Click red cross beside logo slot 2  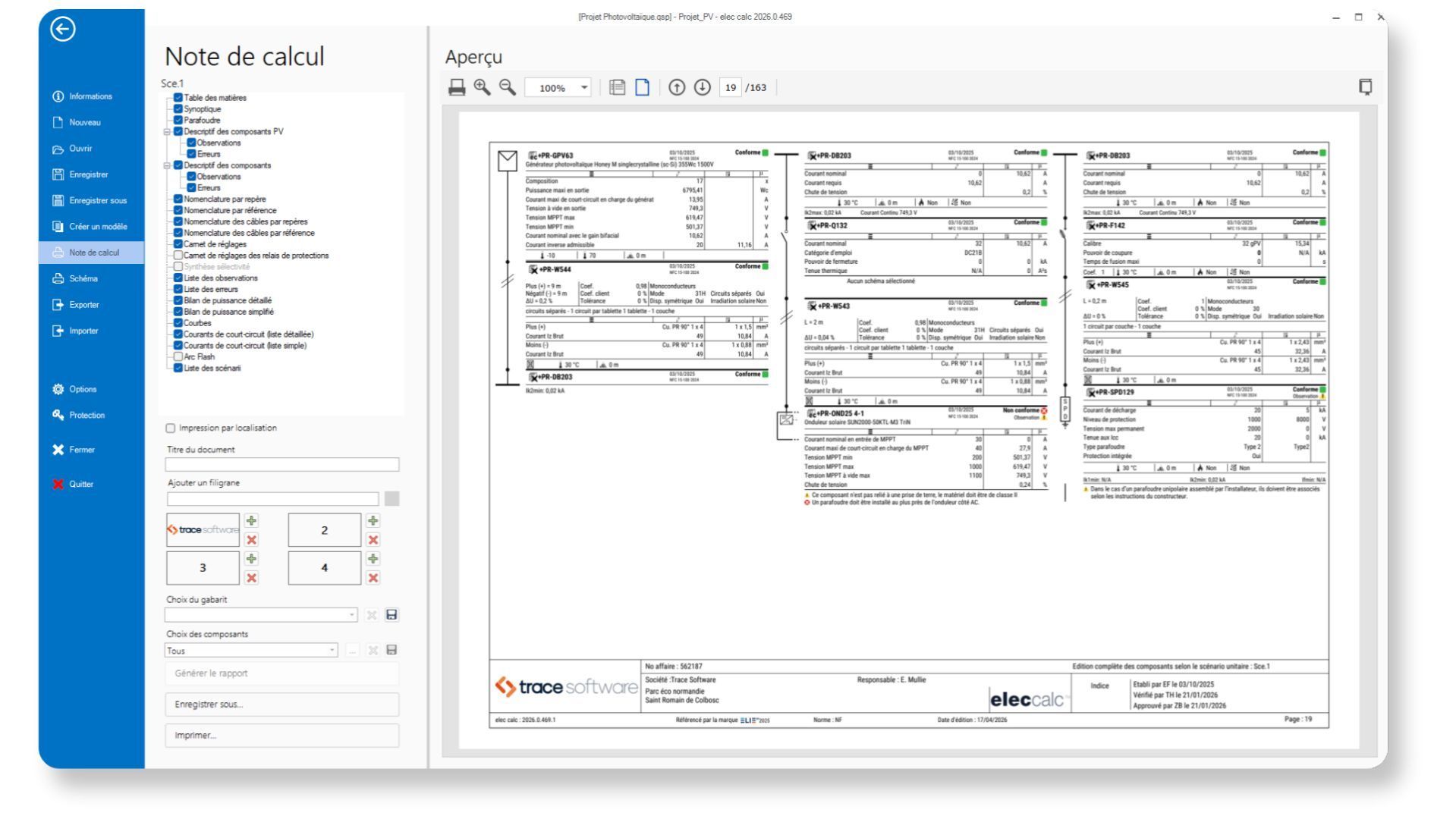(373, 540)
